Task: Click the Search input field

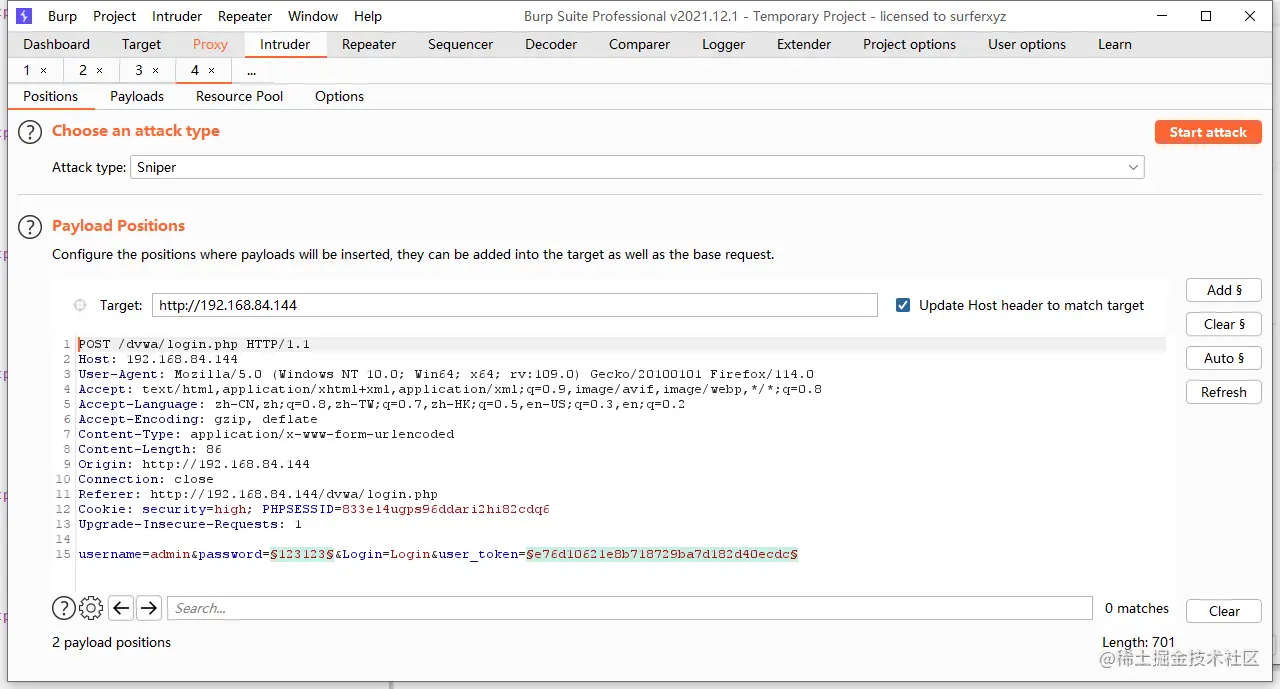Action: (630, 608)
